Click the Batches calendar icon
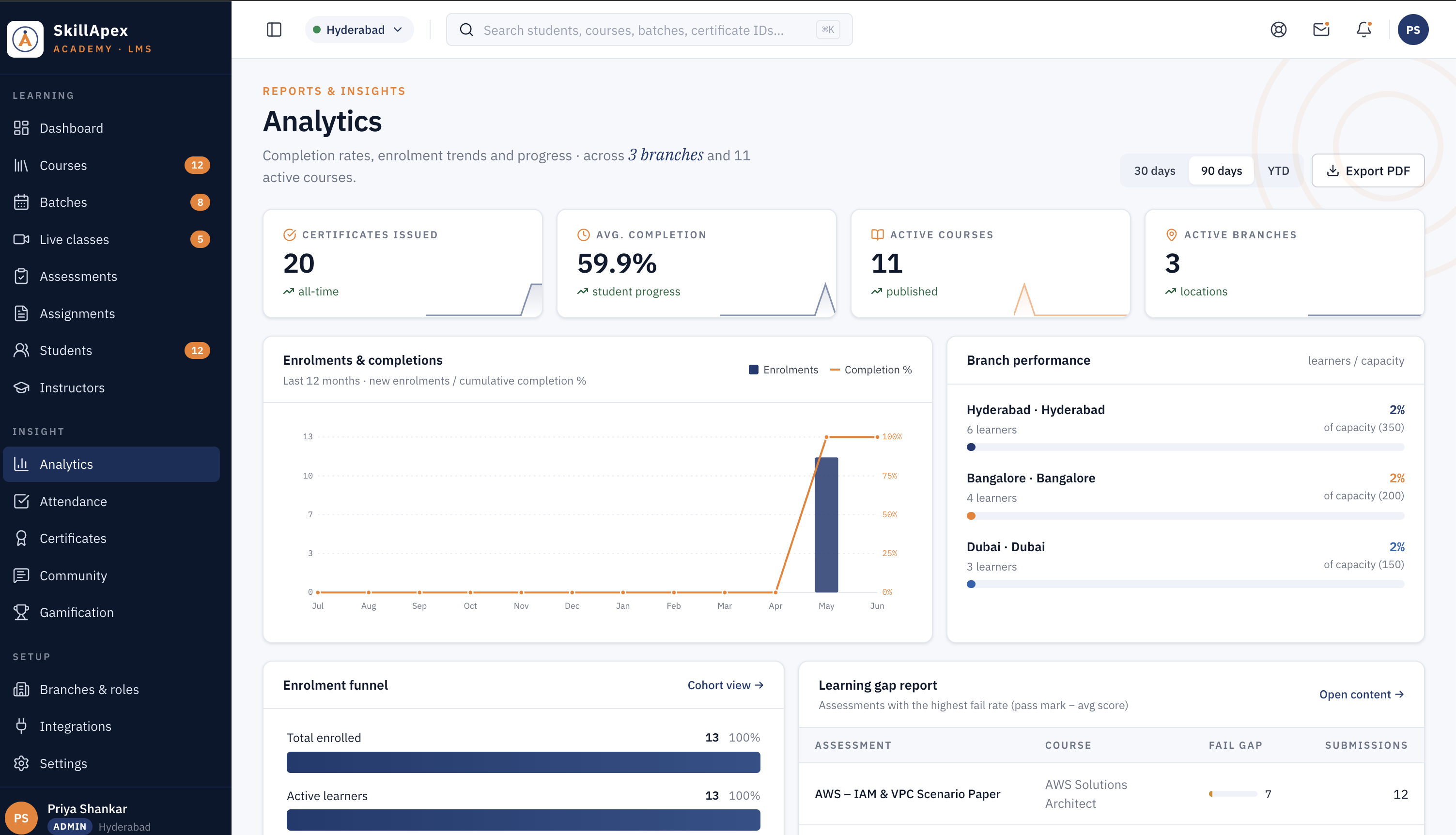 click(x=21, y=202)
